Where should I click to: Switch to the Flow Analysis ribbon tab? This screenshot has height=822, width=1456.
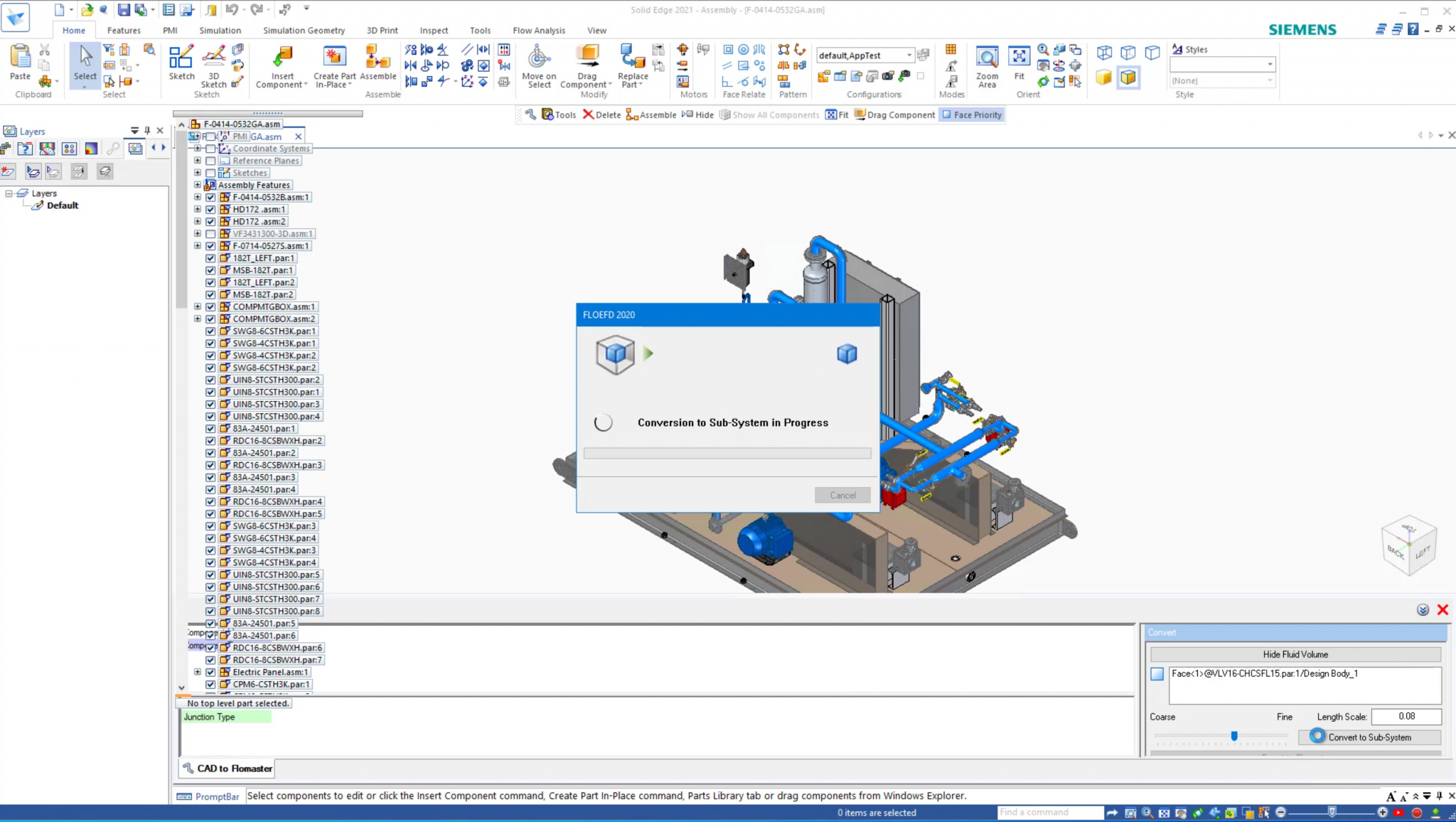(x=538, y=30)
